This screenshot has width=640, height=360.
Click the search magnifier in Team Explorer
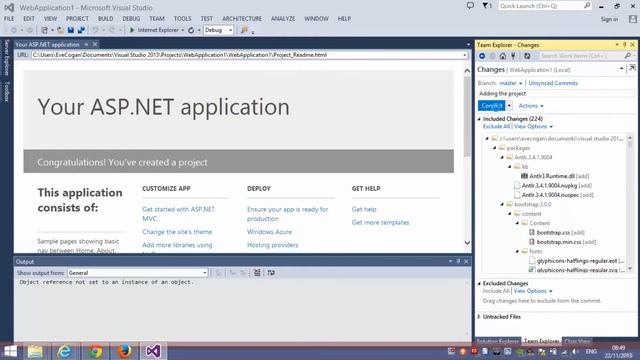tap(628, 56)
